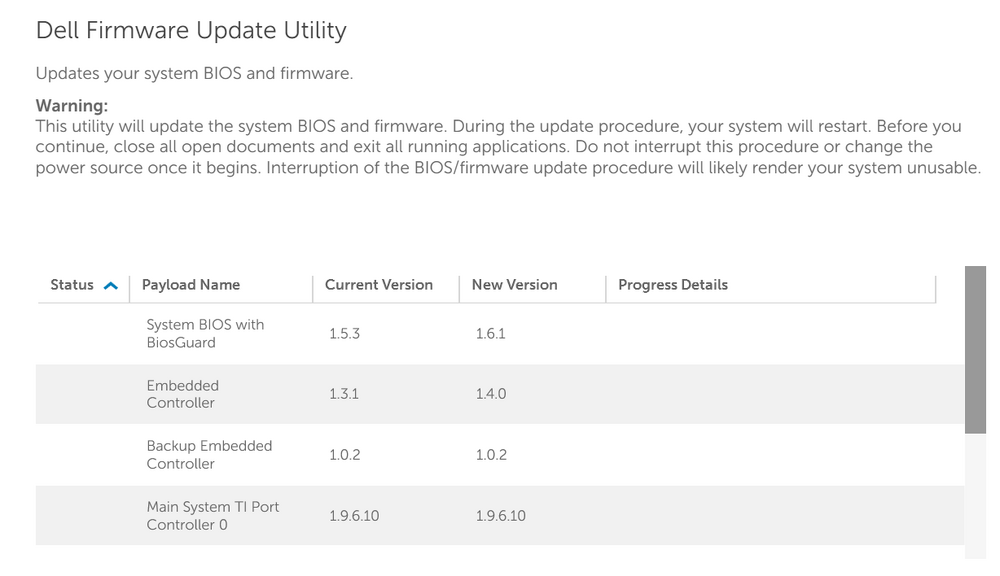Click Embedded Controller current version 1.3.1

coord(344,394)
